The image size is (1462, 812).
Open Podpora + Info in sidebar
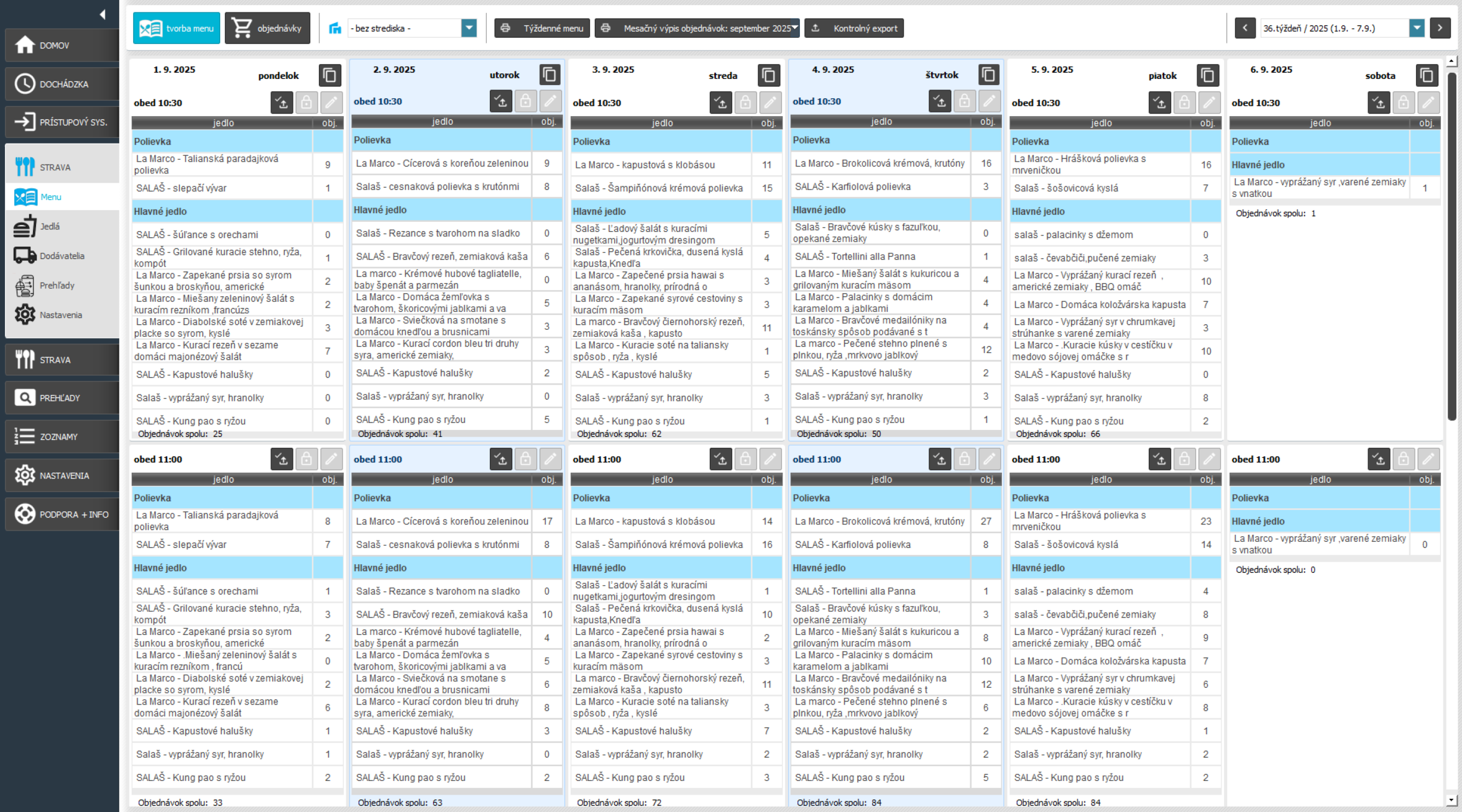[61, 514]
